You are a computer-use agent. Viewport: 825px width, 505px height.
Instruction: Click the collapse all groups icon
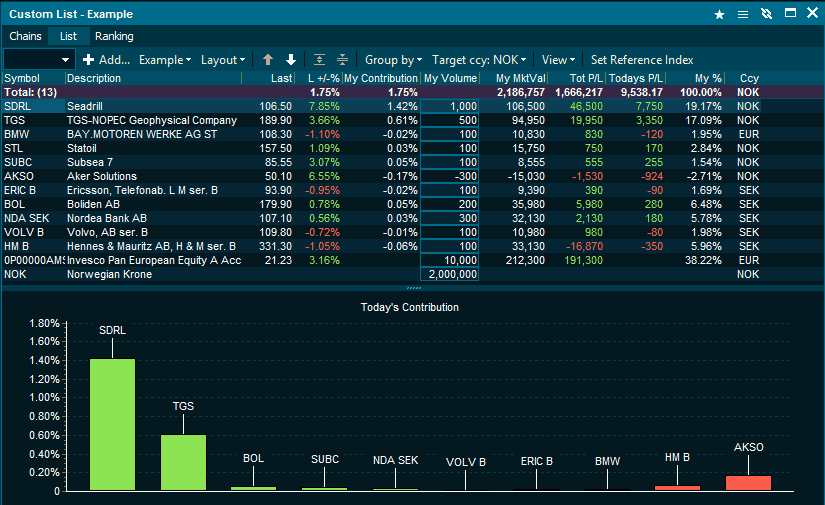point(342,59)
